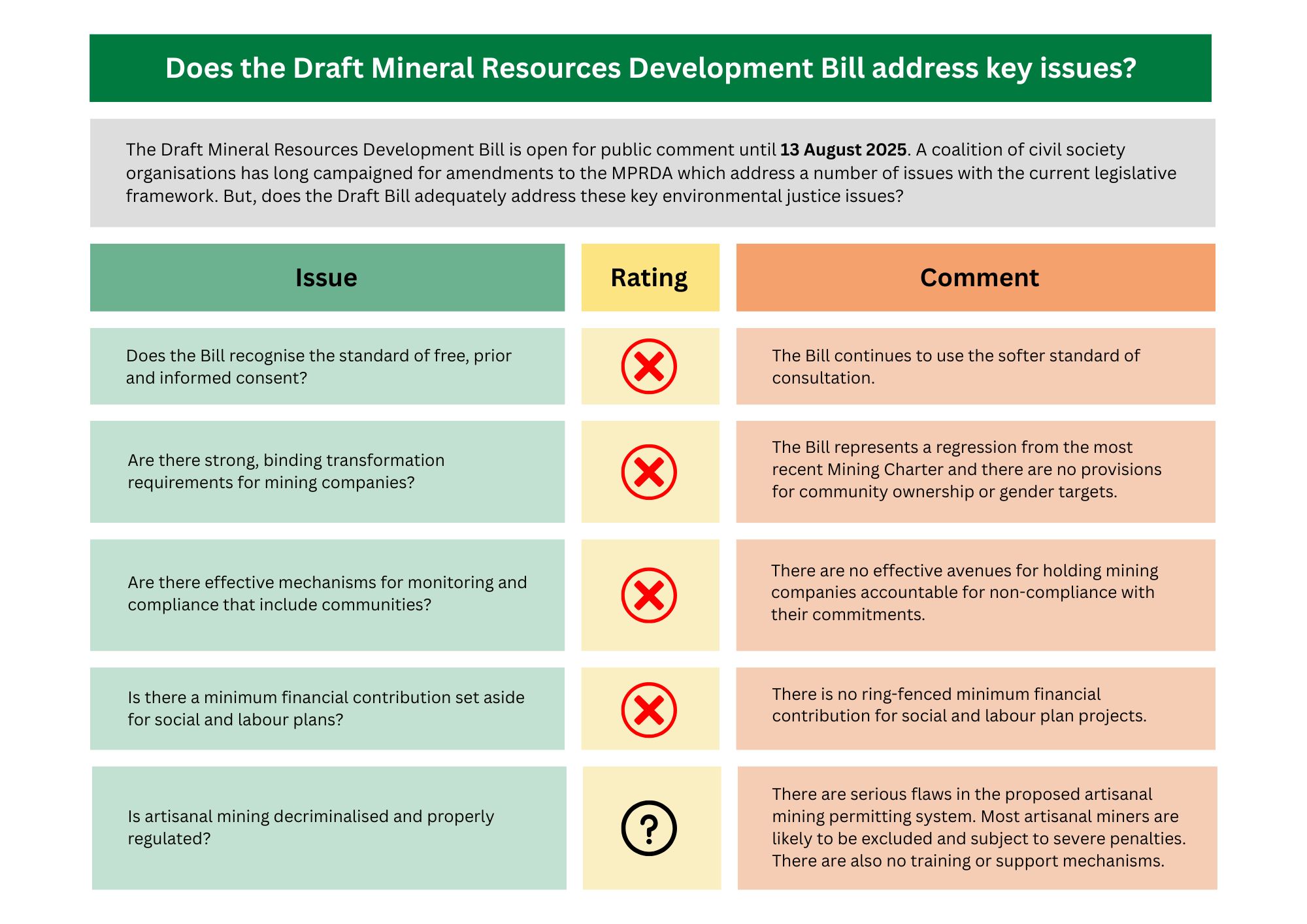Viewport: 1307px width, 924px height.
Task: Select the Rating column header
Action: click(x=649, y=278)
